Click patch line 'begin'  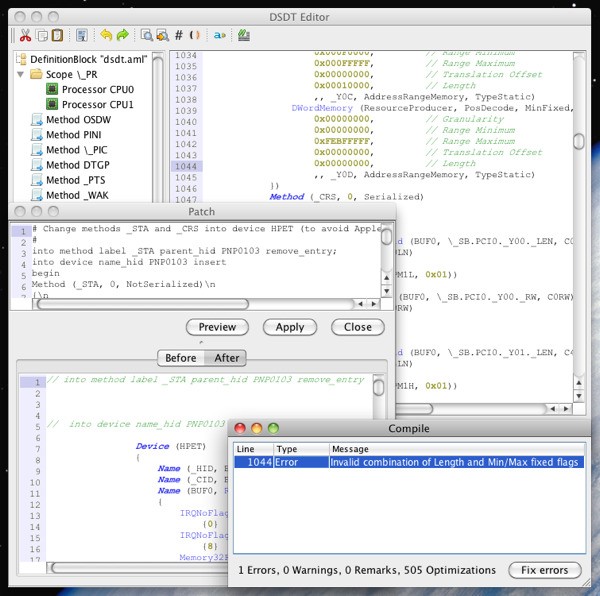click(x=46, y=273)
